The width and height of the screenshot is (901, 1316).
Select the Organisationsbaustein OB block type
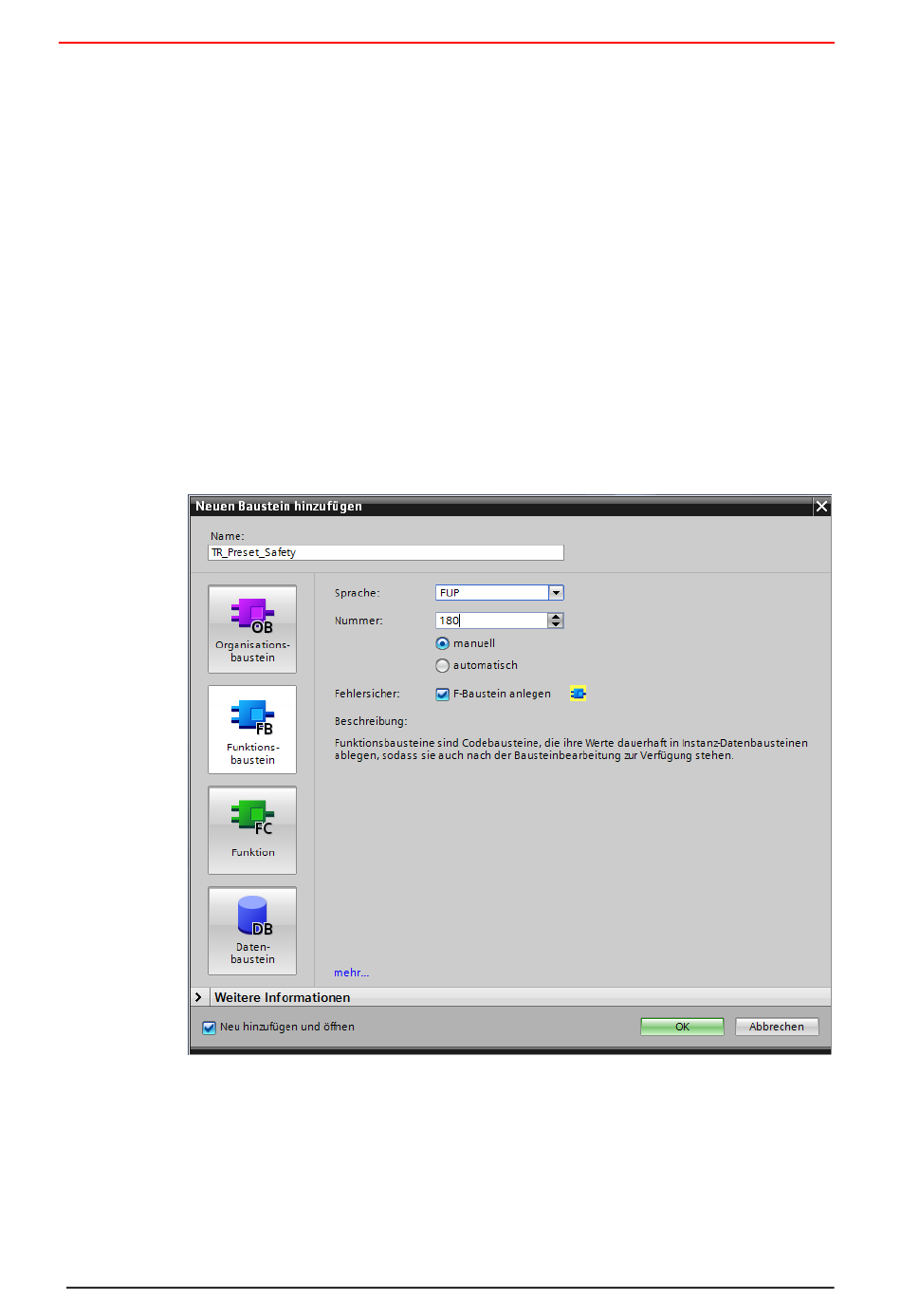(x=252, y=629)
